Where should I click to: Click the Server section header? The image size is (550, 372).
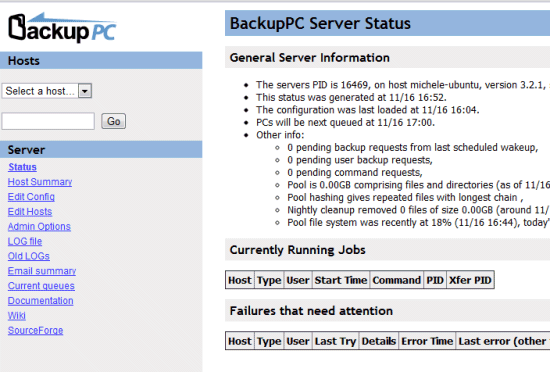click(x=101, y=150)
